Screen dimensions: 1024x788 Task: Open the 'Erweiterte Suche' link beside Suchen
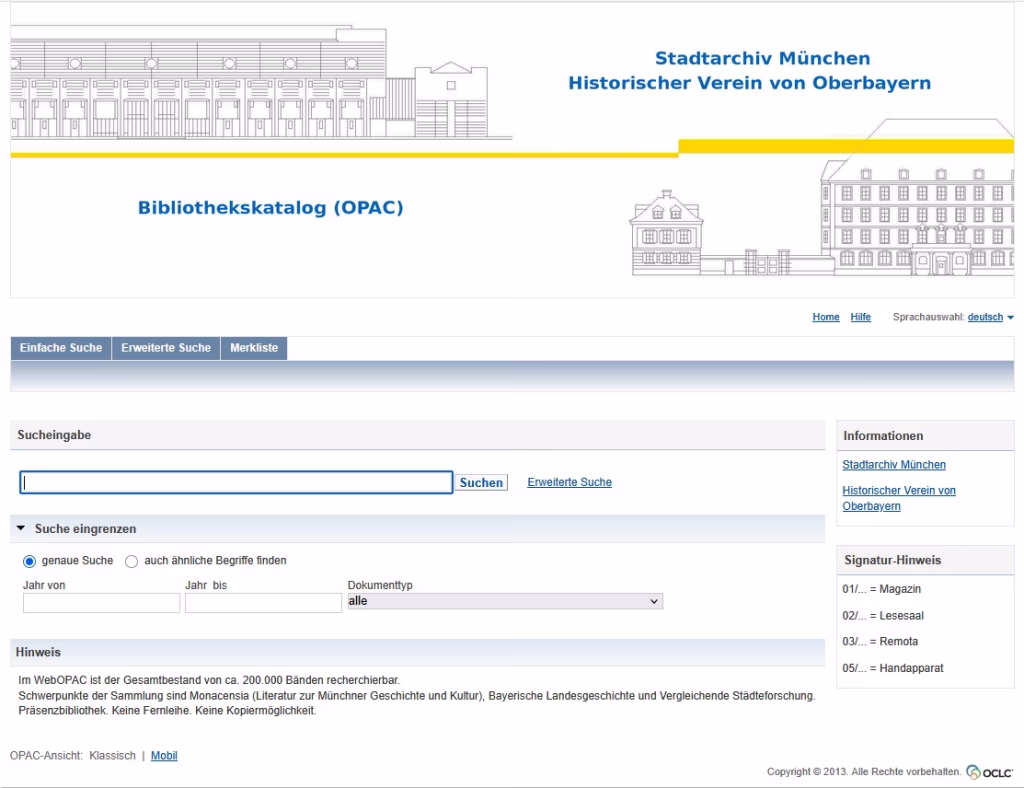click(570, 482)
